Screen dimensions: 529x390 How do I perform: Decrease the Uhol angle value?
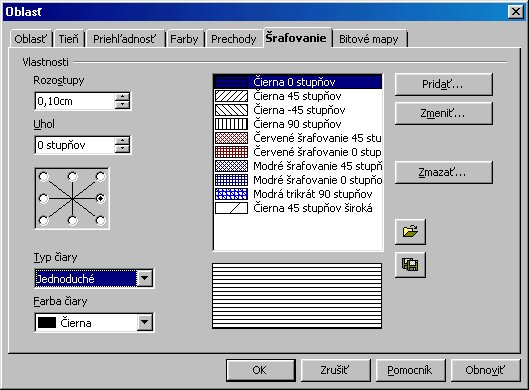point(122,149)
